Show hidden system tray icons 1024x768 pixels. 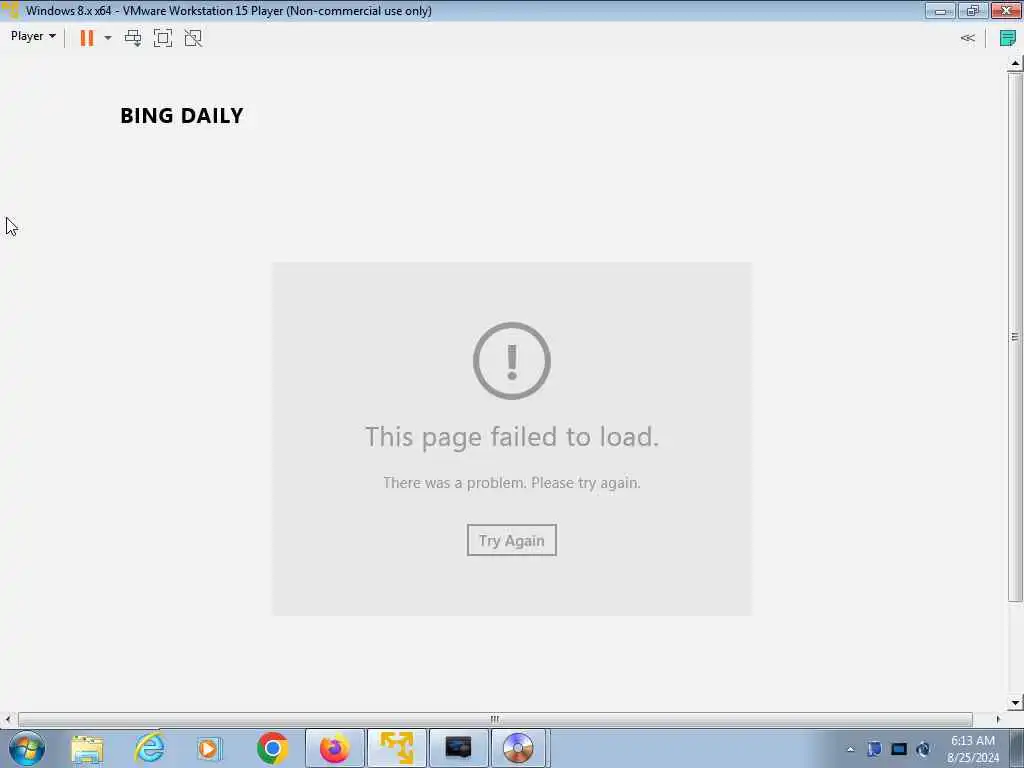click(x=850, y=750)
